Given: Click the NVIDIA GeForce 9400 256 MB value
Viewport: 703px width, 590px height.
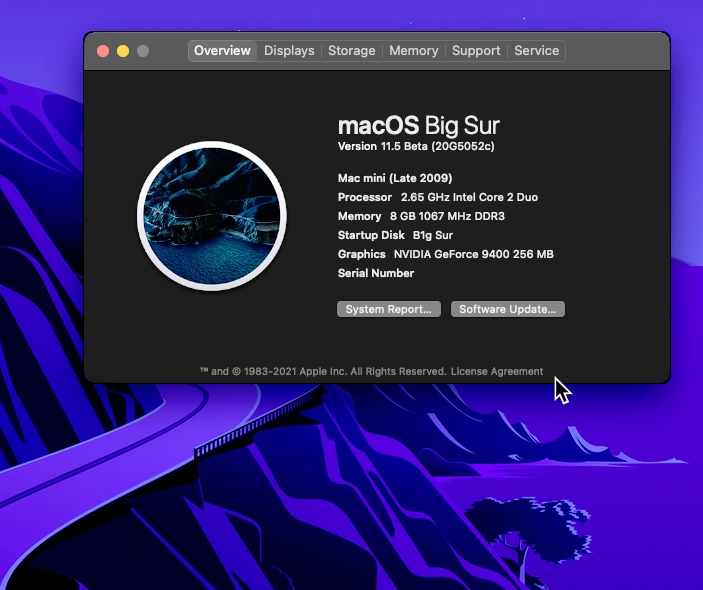Looking at the screenshot, I should tap(473, 254).
